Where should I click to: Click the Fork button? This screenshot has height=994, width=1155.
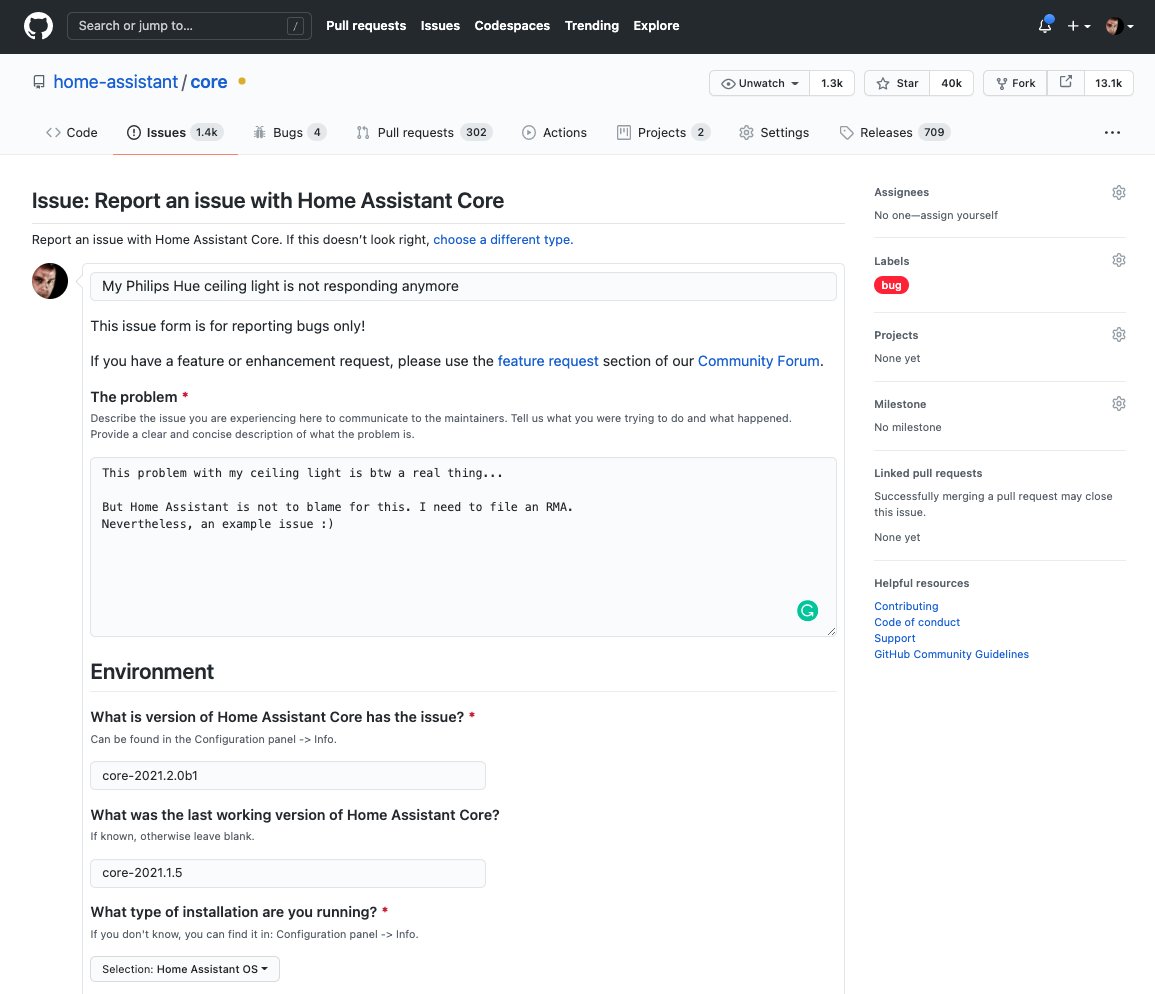[x=1015, y=83]
